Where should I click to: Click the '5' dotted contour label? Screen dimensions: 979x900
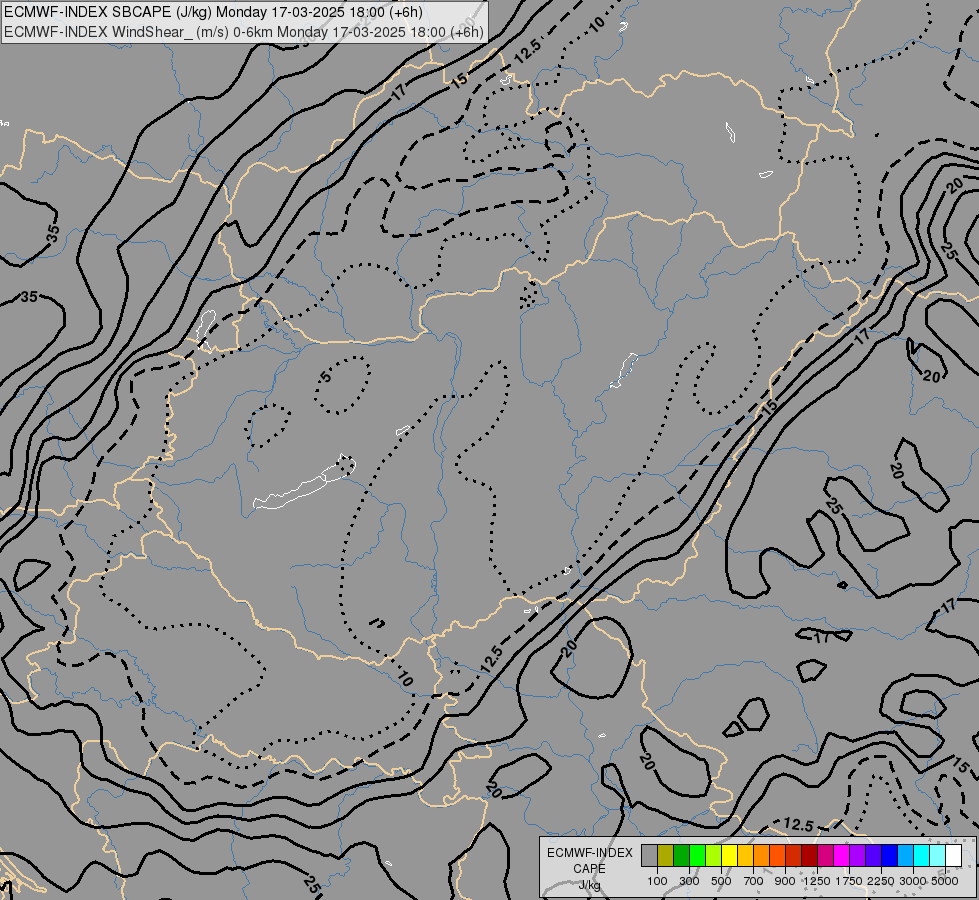[325, 376]
